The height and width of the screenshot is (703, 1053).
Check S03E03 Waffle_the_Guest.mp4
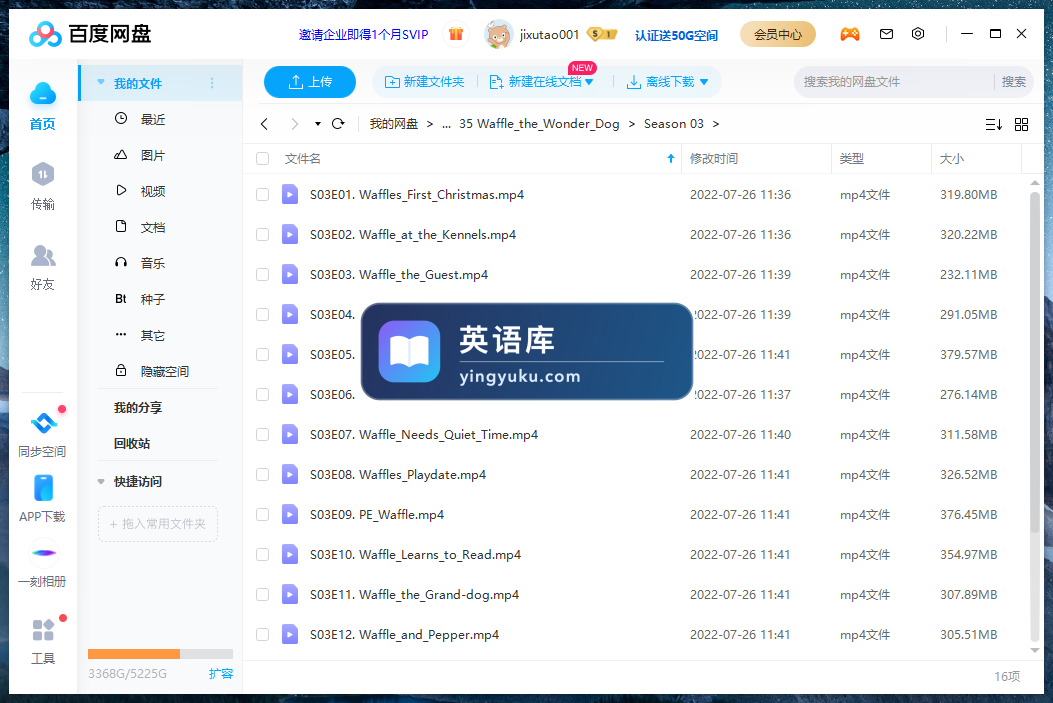(263, 275)
